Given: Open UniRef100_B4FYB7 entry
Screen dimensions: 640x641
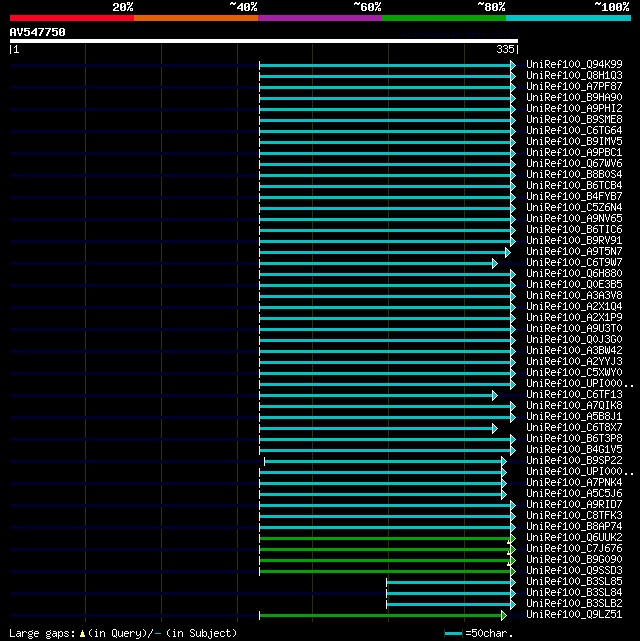Looking at the screenshot, I should 574,197.
